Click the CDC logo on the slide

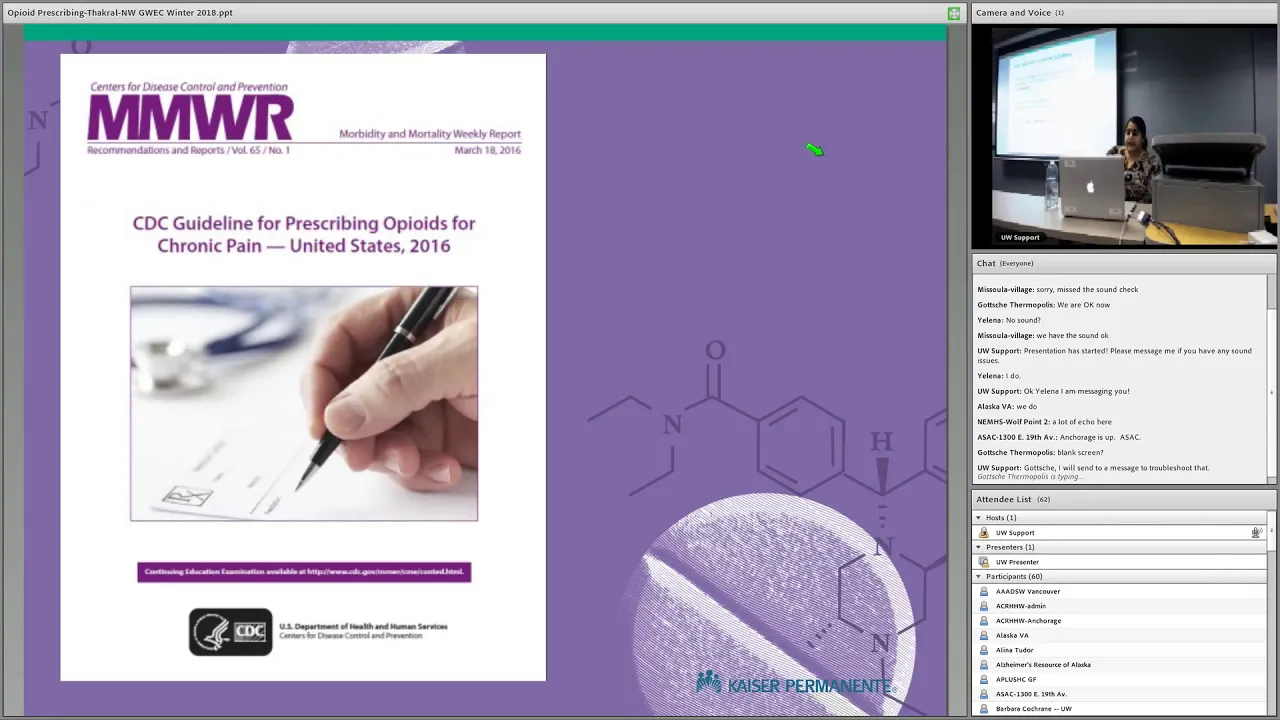pyautogui.click(x=231, y=632)
